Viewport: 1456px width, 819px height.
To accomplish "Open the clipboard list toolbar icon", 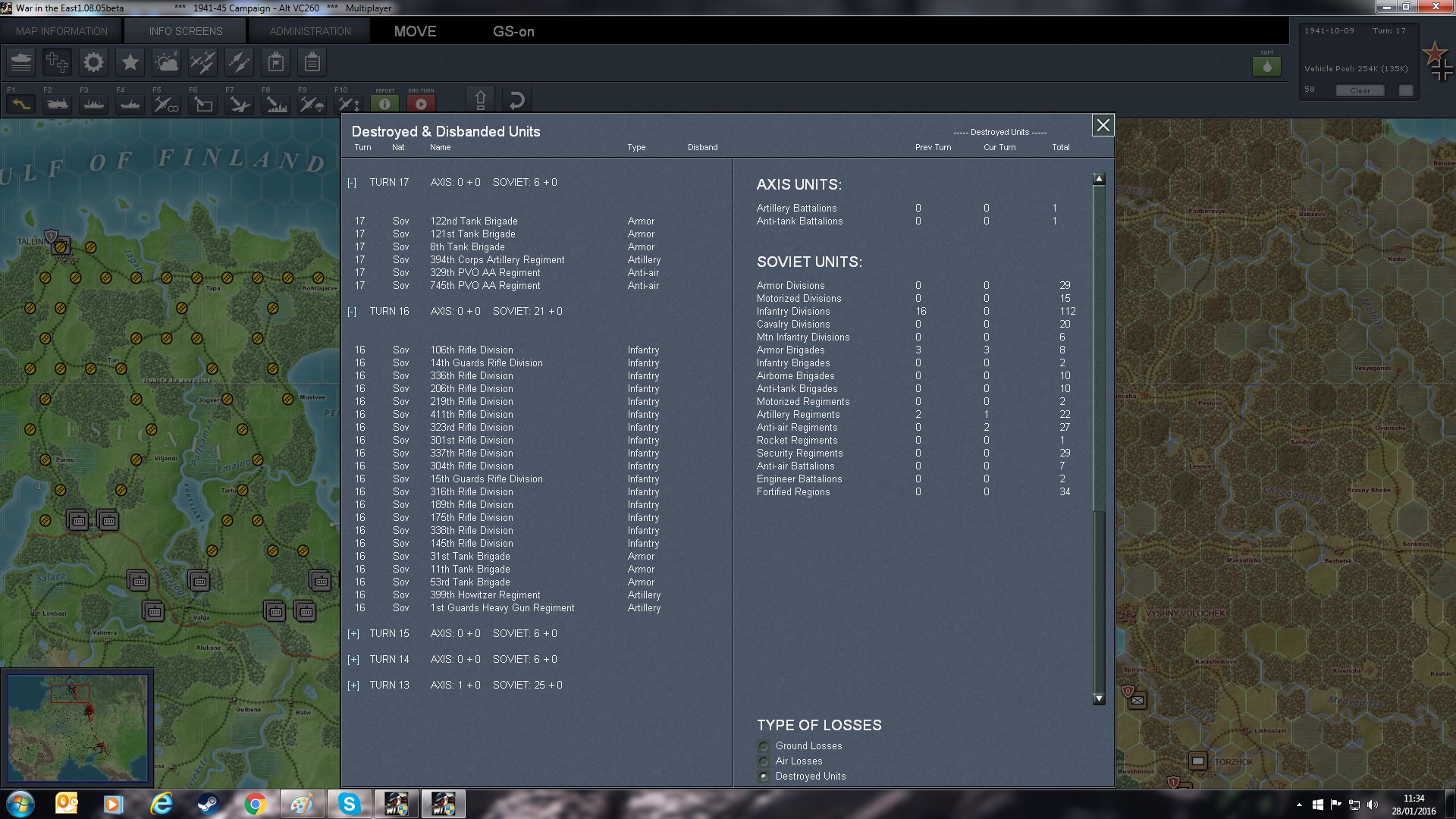I will (312, 62).
